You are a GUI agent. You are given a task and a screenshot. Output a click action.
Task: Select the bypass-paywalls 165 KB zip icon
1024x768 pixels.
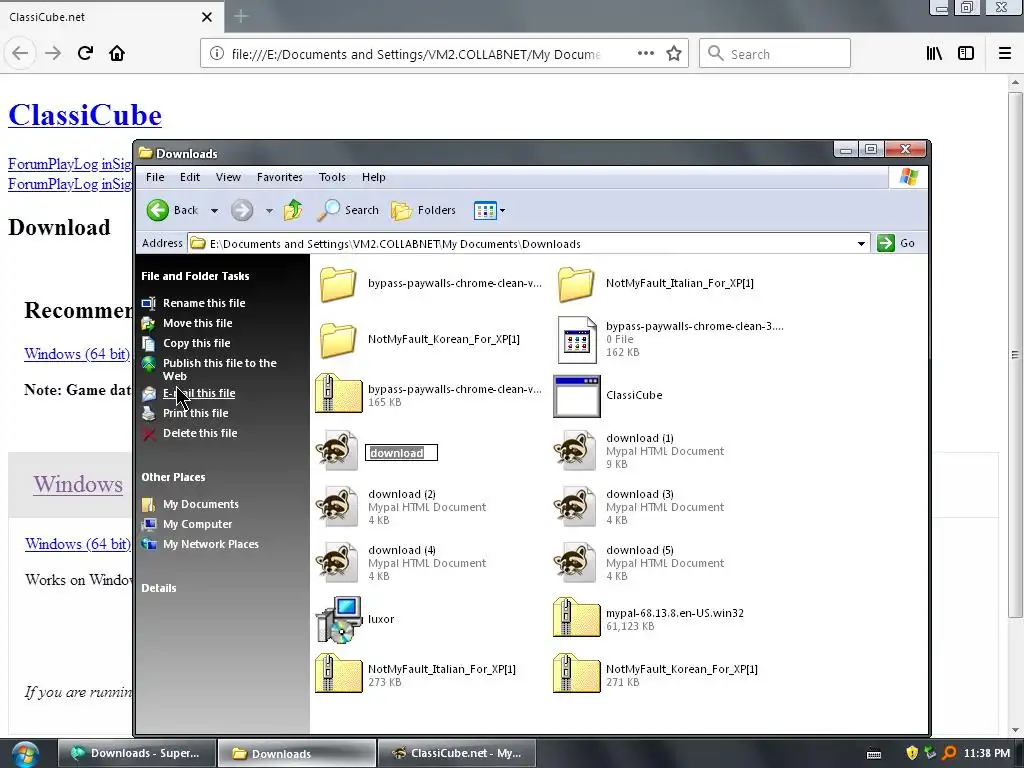[x=338, y=394]
